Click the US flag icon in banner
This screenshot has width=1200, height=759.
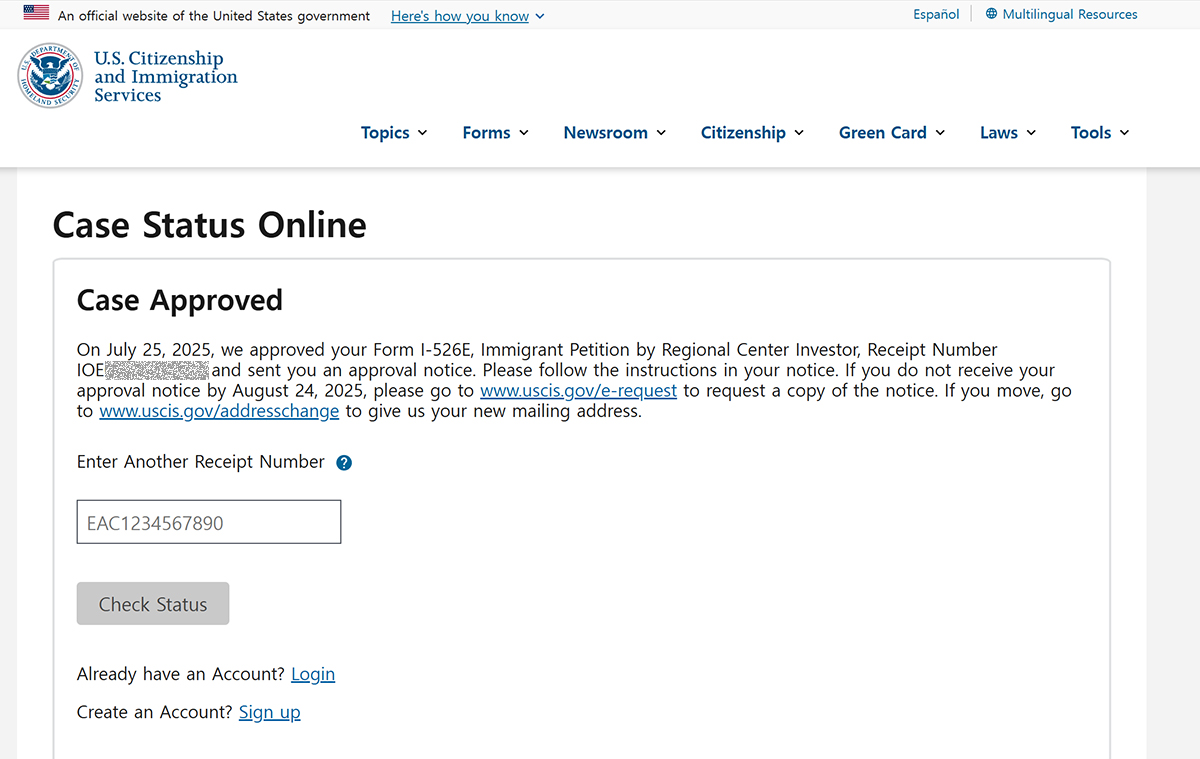(36, 13)
